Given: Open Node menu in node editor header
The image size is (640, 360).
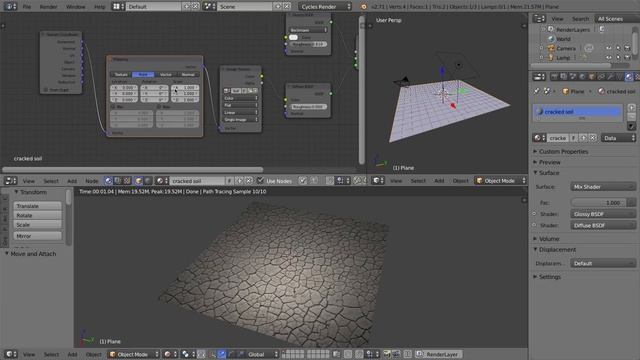Looking at the screenshot, I should coord(91,180).
